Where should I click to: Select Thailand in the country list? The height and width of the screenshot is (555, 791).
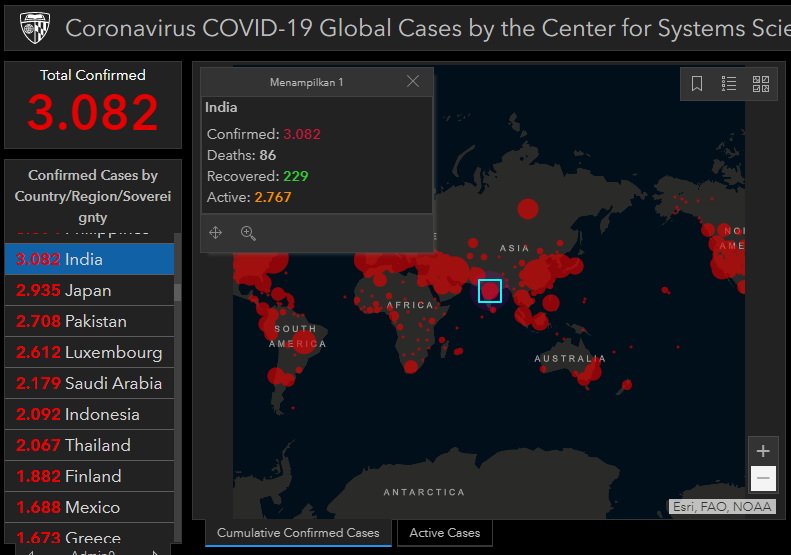(89, 445)
